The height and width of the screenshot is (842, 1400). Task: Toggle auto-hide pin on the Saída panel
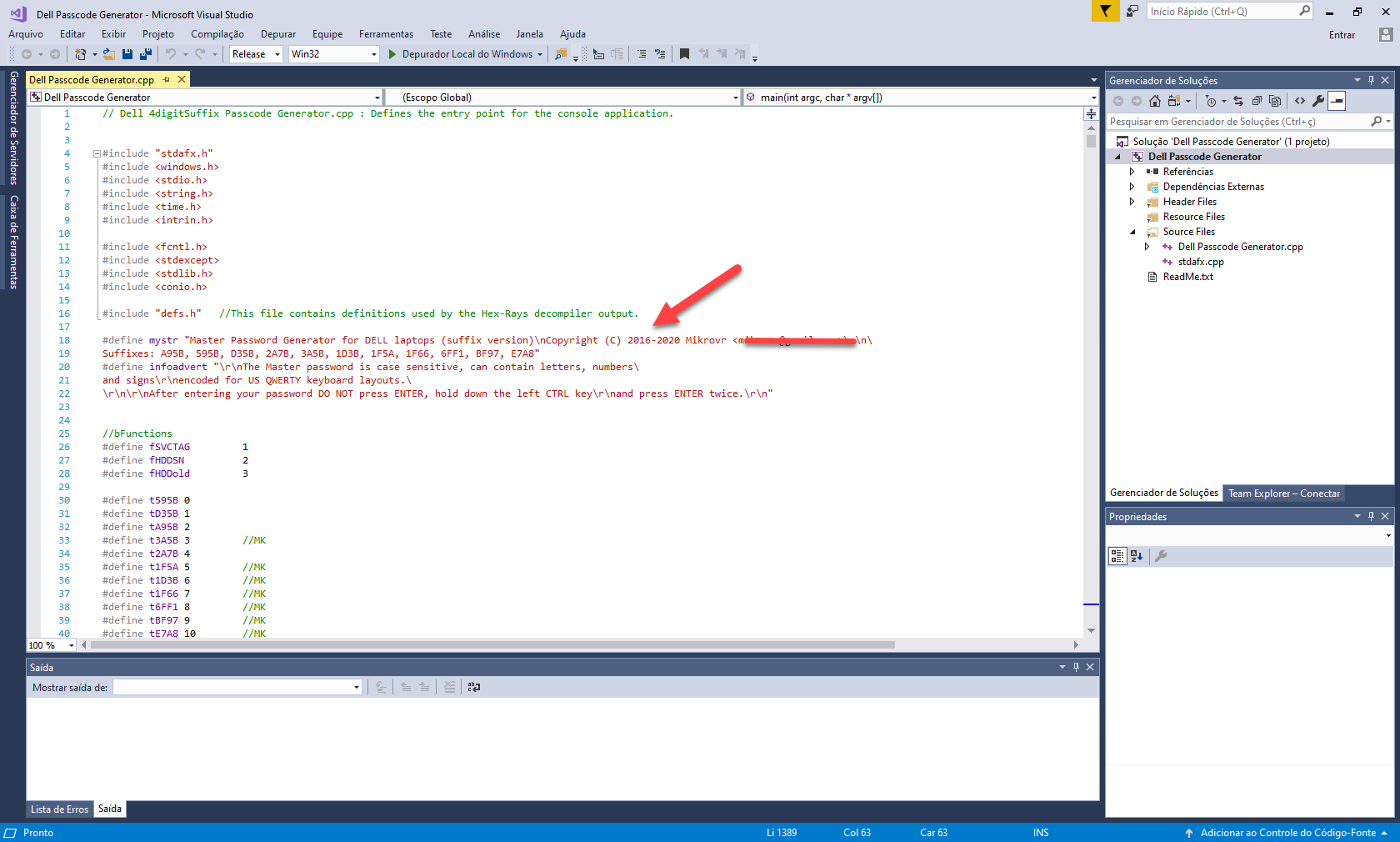click(x=1076, y=667)
